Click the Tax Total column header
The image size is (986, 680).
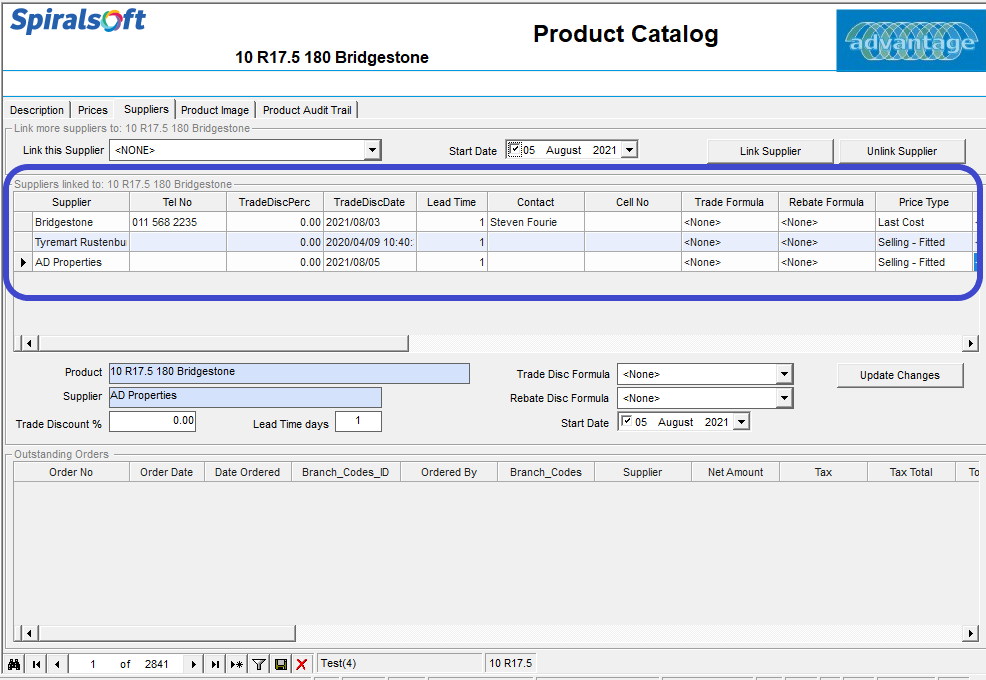tap(911, 472)
